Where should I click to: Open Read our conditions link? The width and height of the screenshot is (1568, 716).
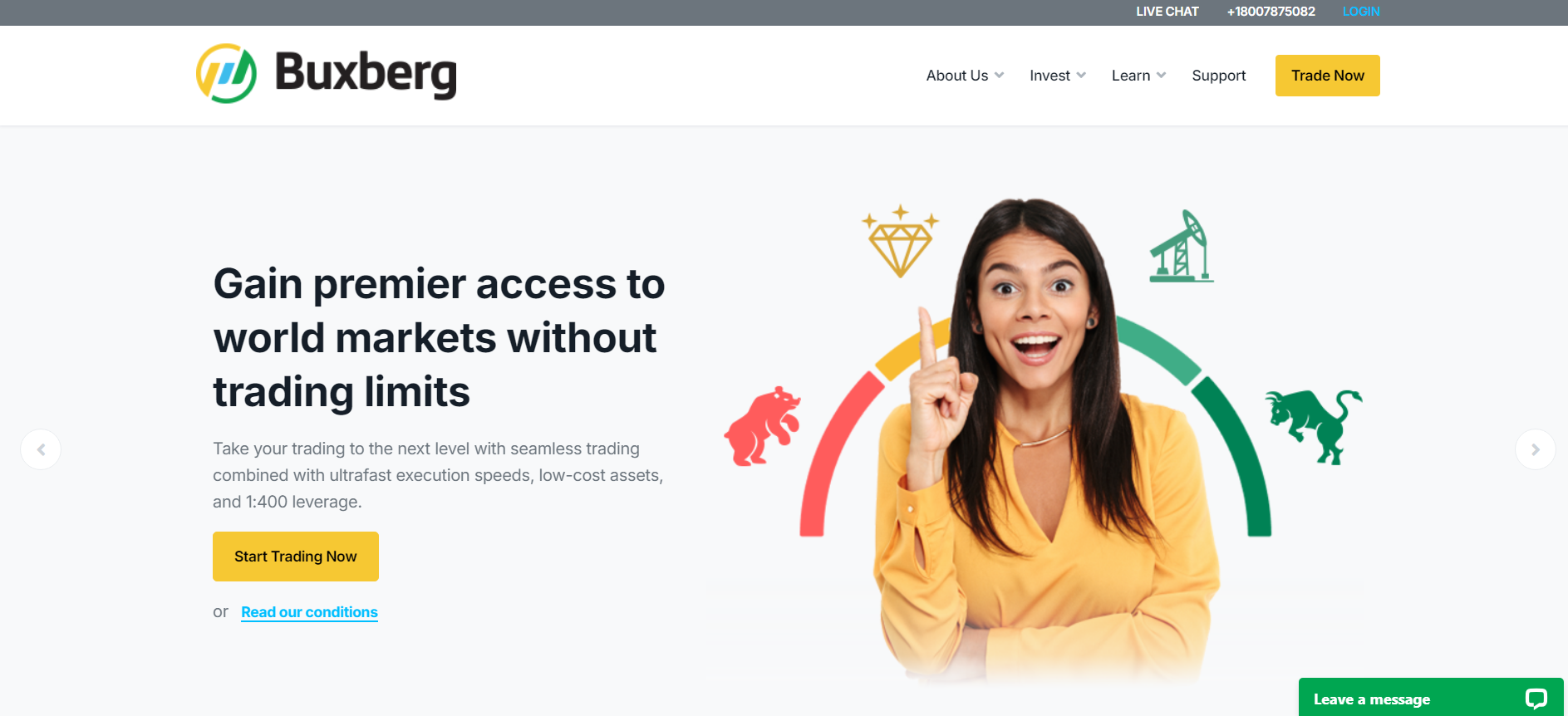(309, 612)
